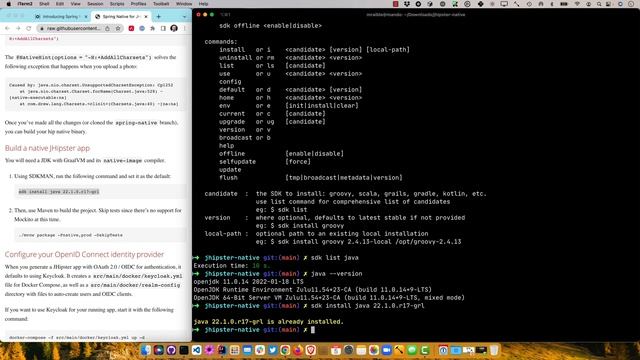
Task: Open the Window menu
Action: click(x=184, y=4)
